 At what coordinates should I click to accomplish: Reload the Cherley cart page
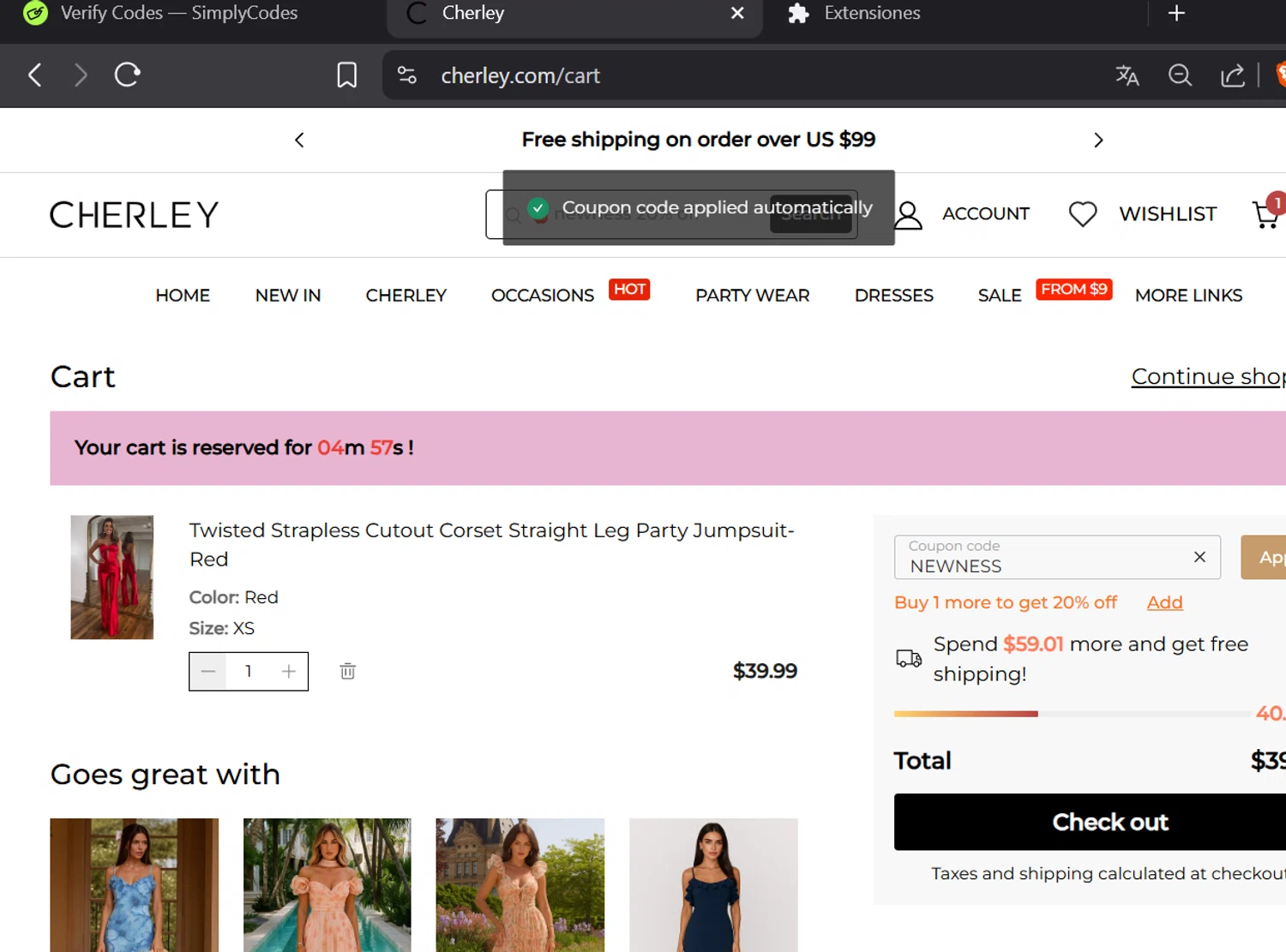127,75
